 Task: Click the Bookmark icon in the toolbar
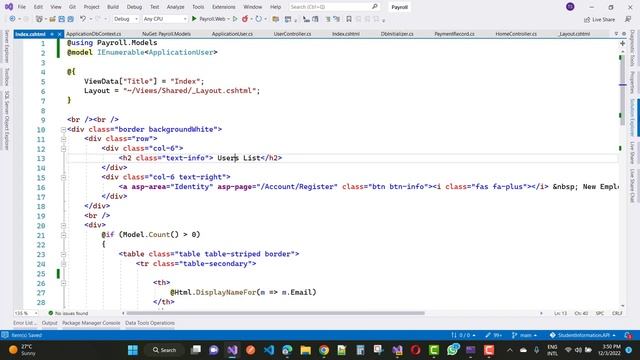coord(349,19)
